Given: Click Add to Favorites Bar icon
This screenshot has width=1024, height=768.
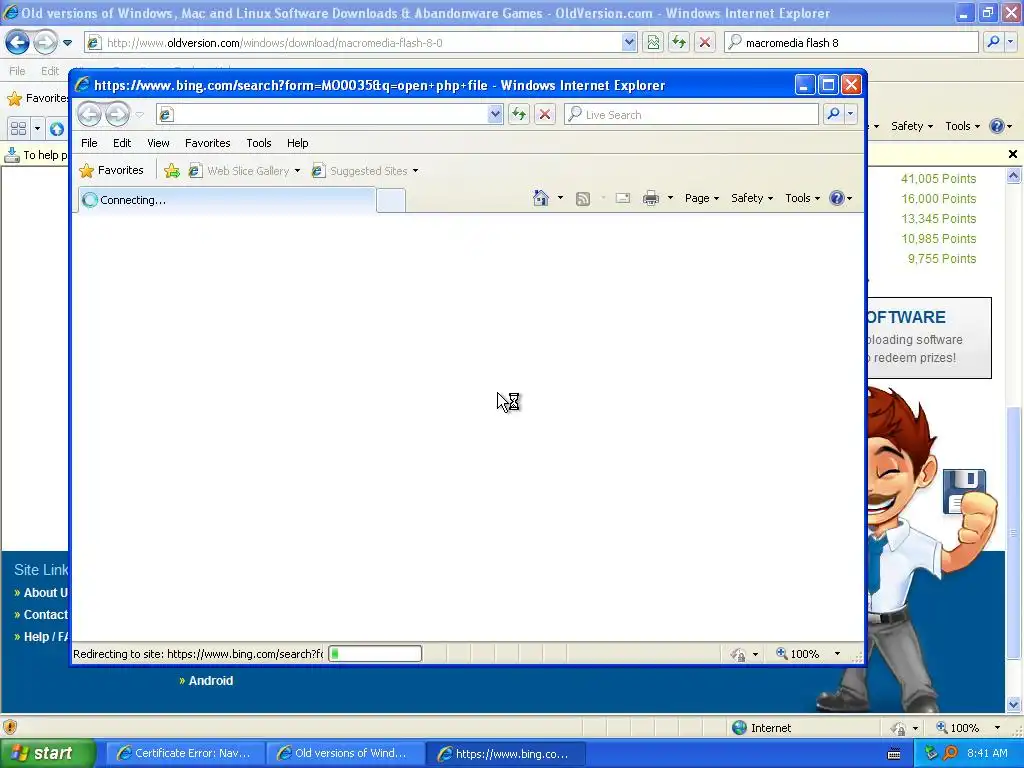Looking at the screenshot, I should [172, 170].
